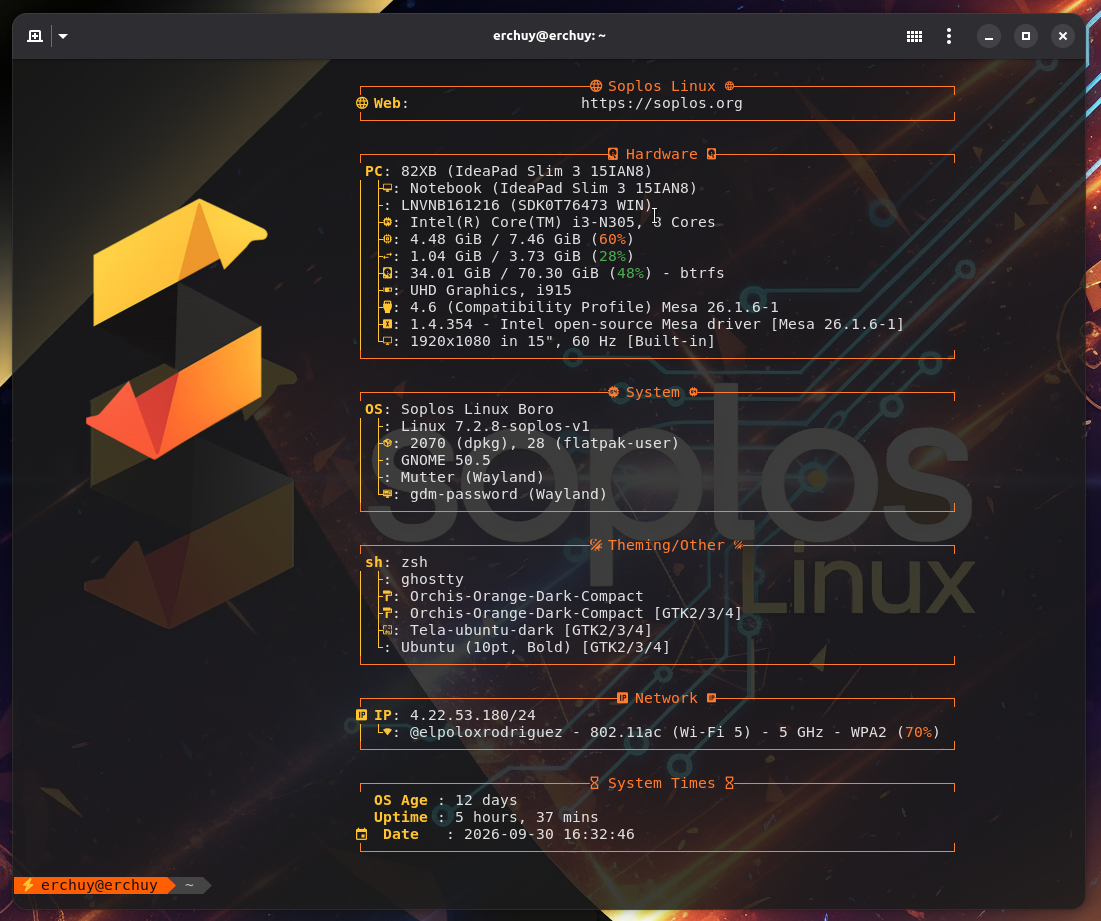Screen dimensions: 1101x921
Task: Click the GPU icon beside UHD Graphics
Action: pyautogui.click(x=387, y=290)
